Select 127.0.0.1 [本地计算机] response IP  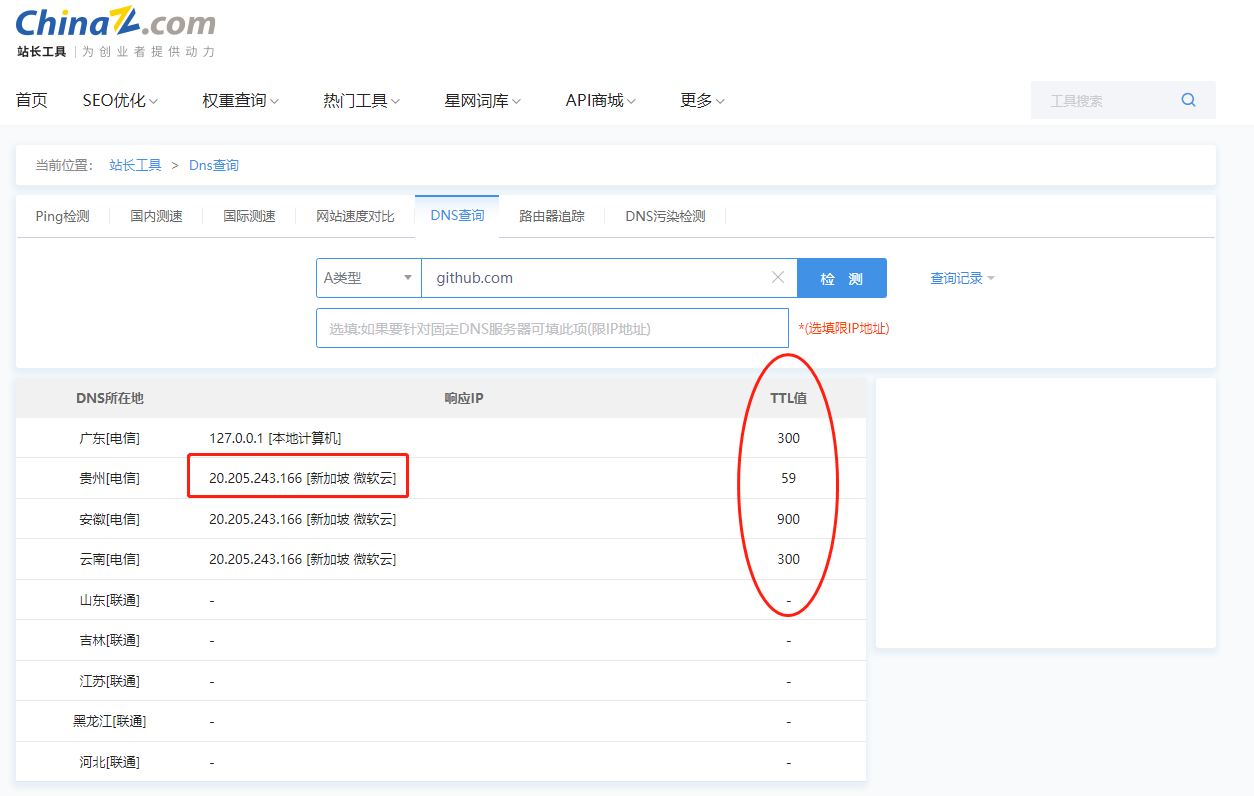pos(275,438)
